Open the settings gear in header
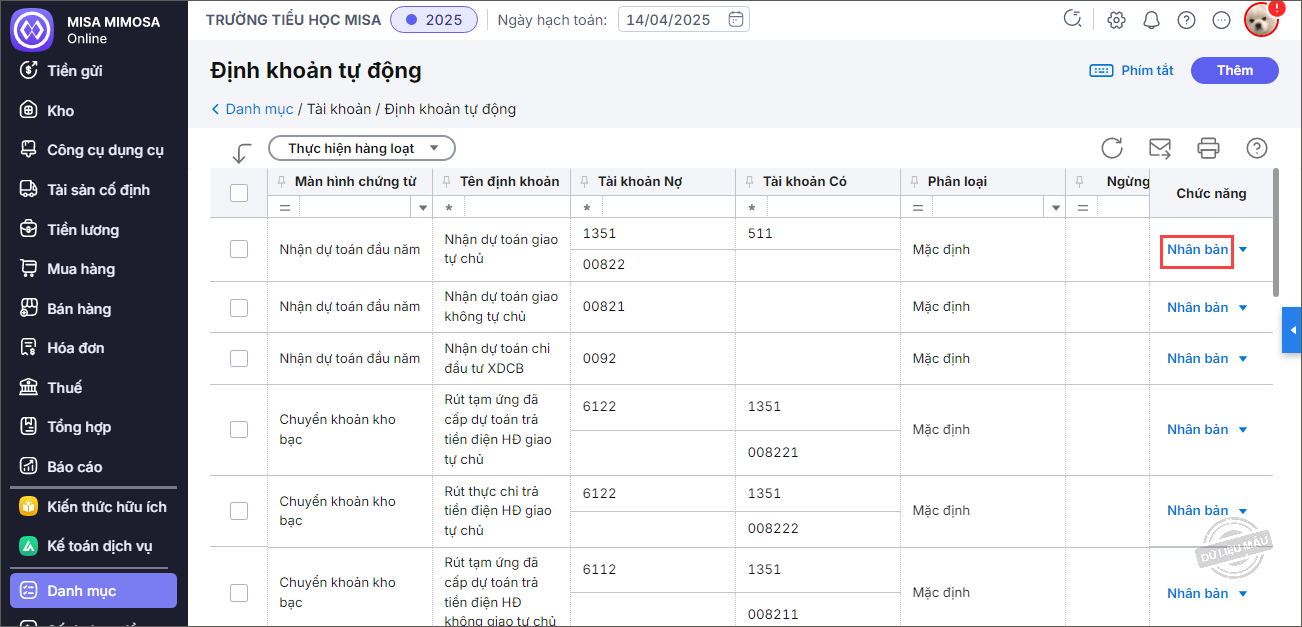The image size is (1302, 627). pyautogui.click(x=1117, y=20)
